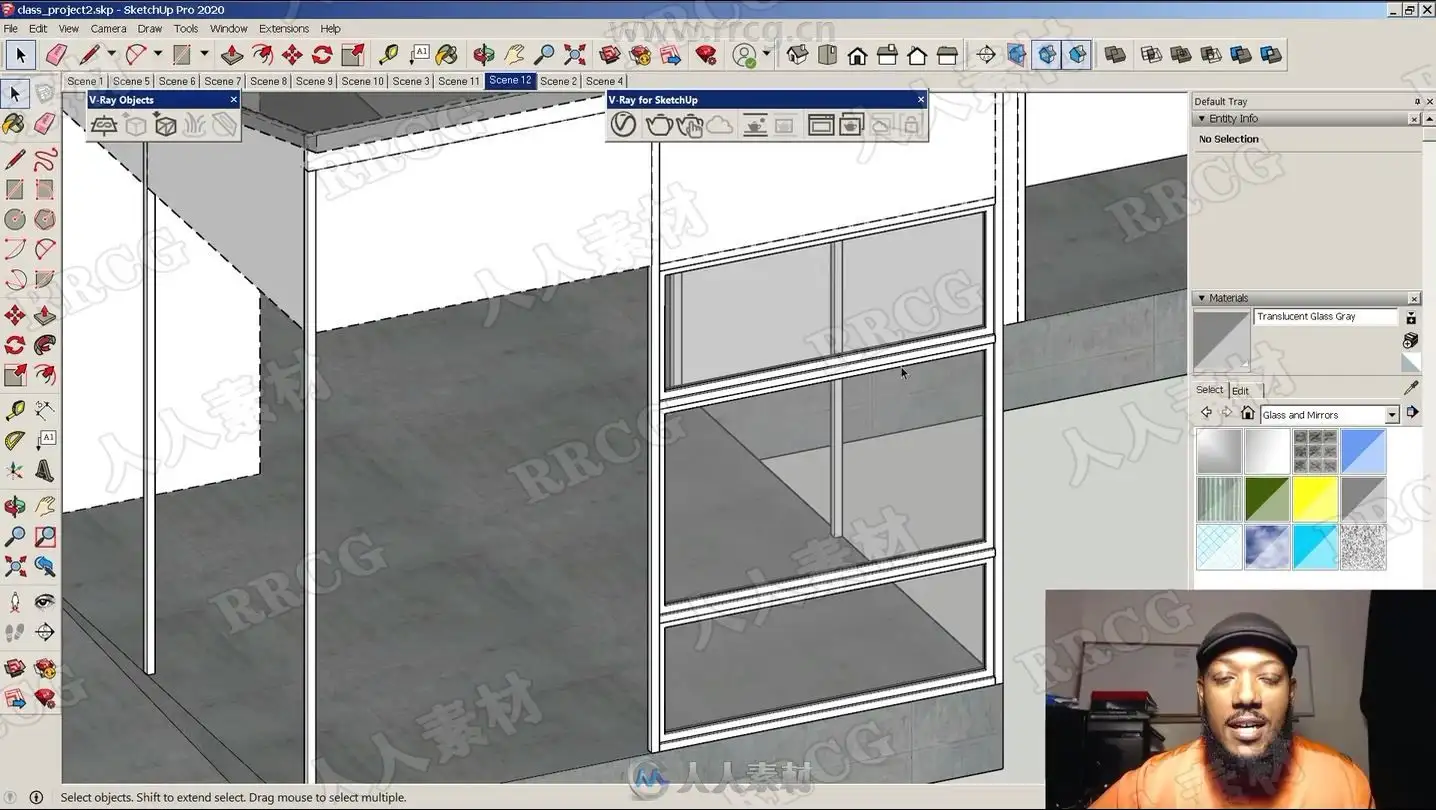
Task: Select the Follow Me tool in left toolbar
Action: pos(45,345)
